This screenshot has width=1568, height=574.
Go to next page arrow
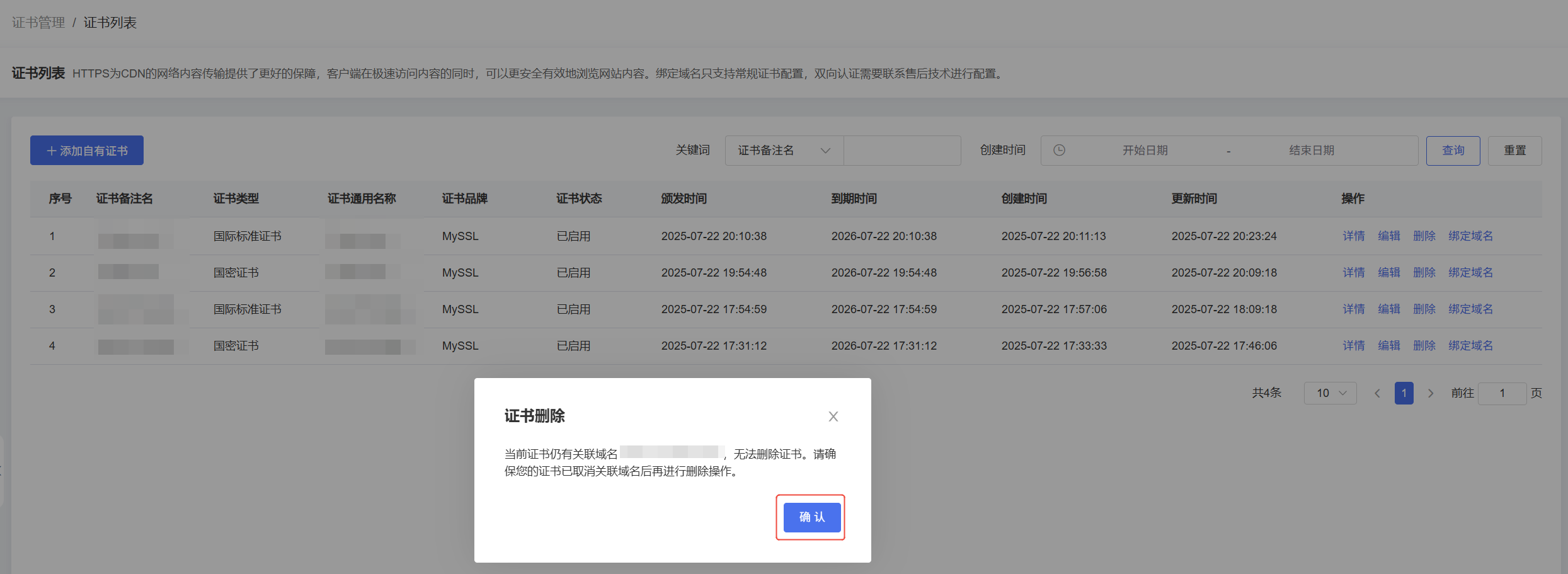click(1431, 393)
